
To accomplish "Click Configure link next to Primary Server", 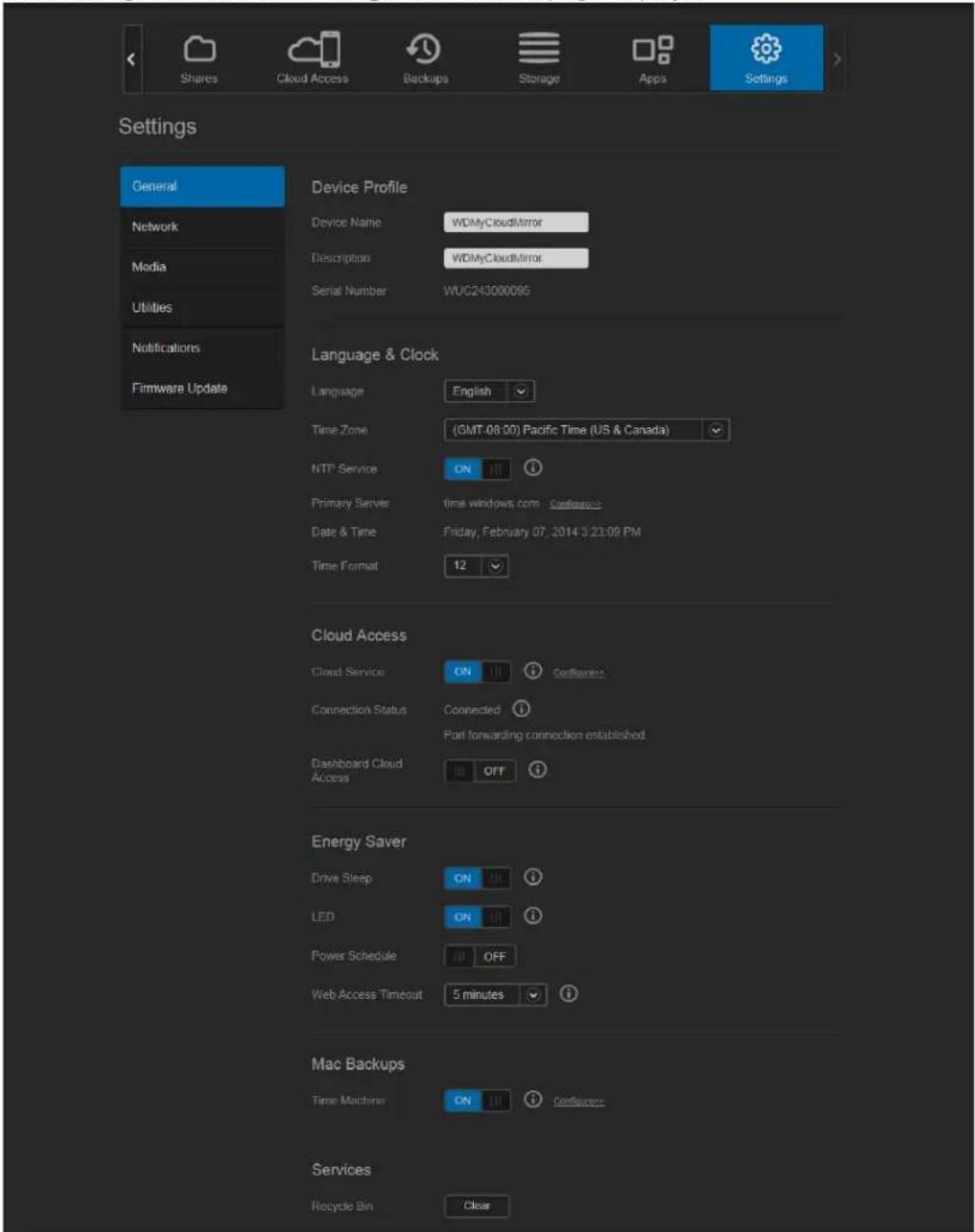I will coord(576,504).
